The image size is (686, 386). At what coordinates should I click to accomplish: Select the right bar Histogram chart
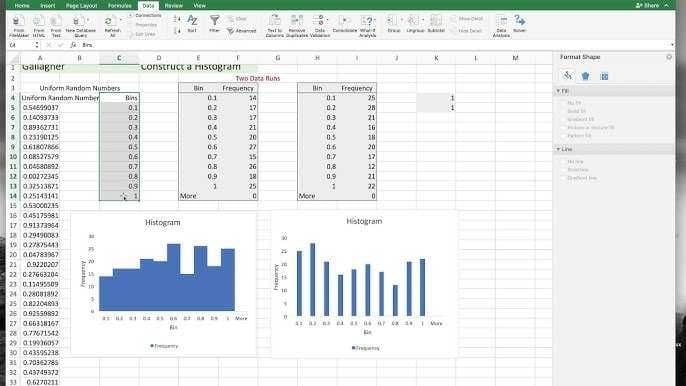[x=364, y=284]
